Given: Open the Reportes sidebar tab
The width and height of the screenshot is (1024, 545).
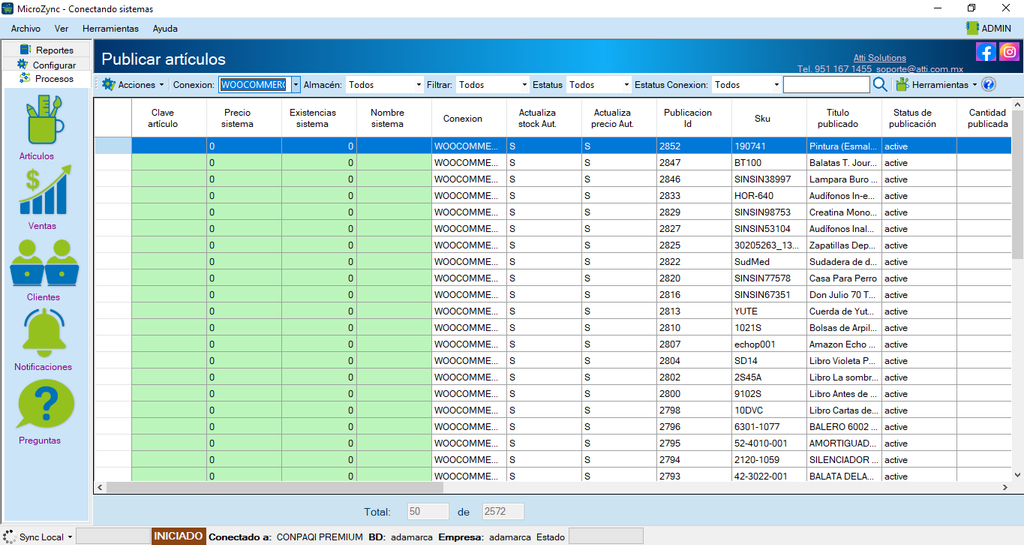Looking at the screenshot, I should [x=47, y=50].
